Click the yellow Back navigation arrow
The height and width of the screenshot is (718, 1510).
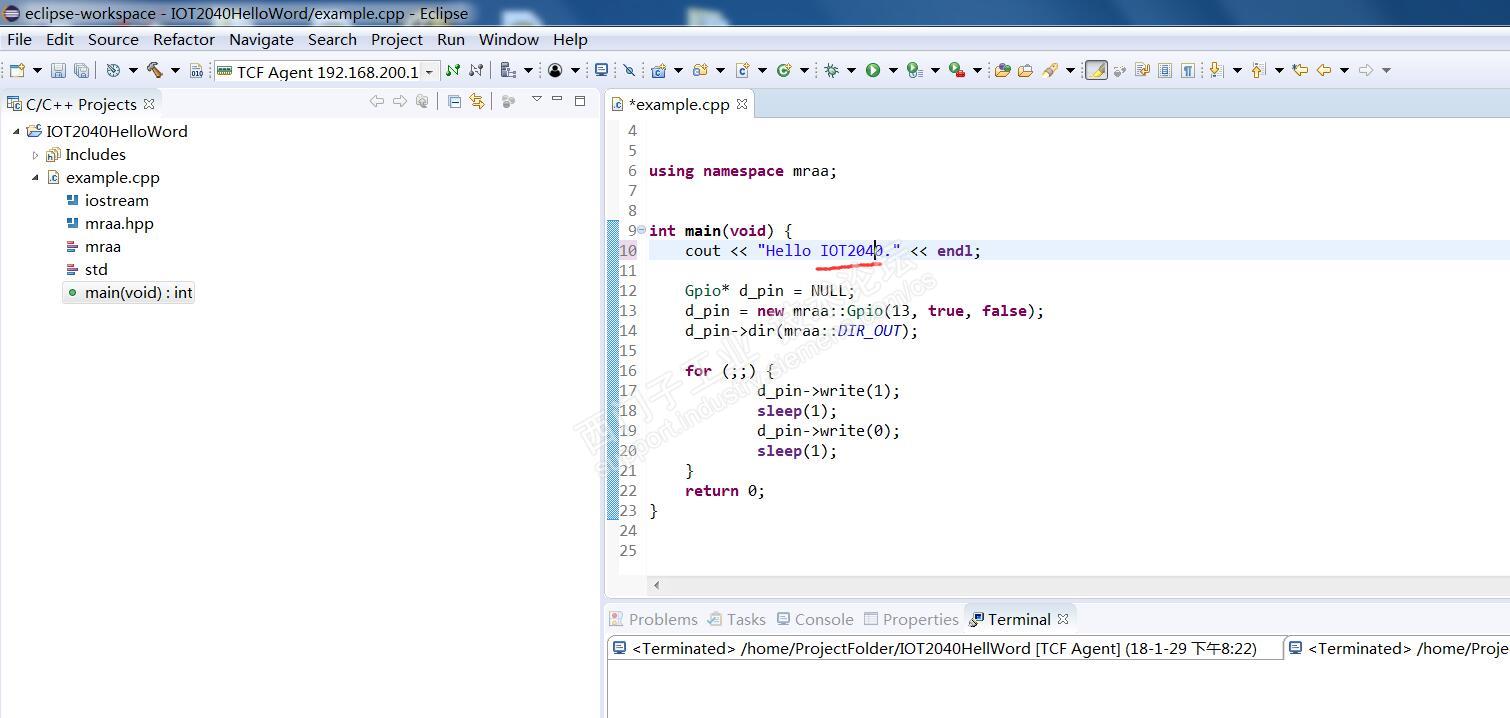1323,70
